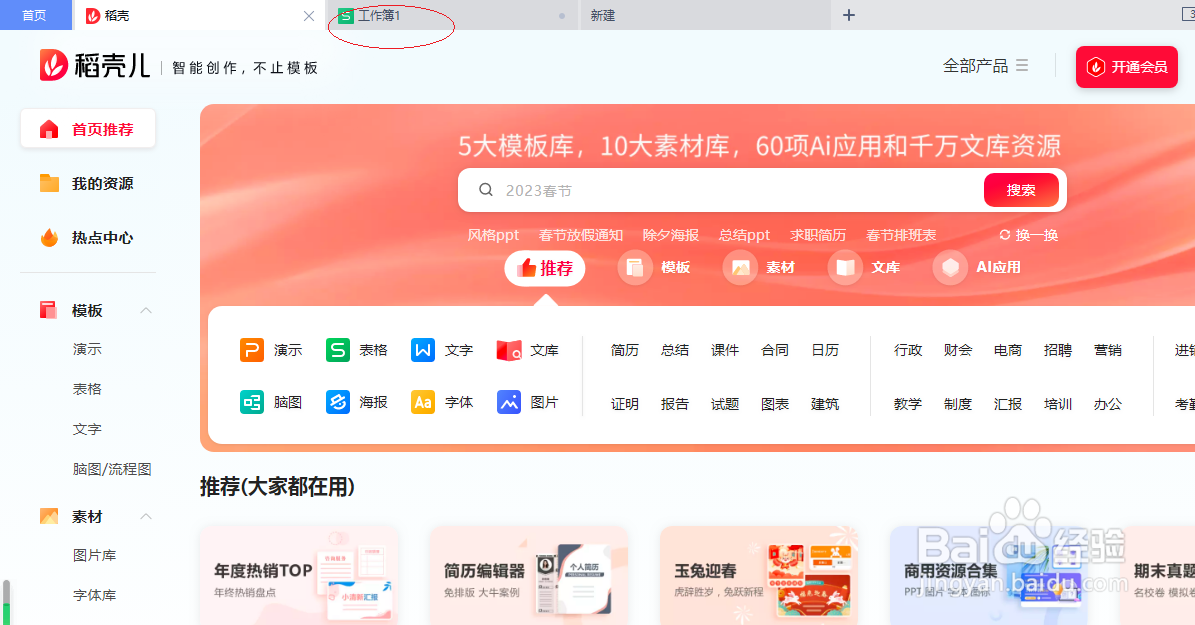
Task: Select the 模板 category tab in banner
Action: click(655, 268)
